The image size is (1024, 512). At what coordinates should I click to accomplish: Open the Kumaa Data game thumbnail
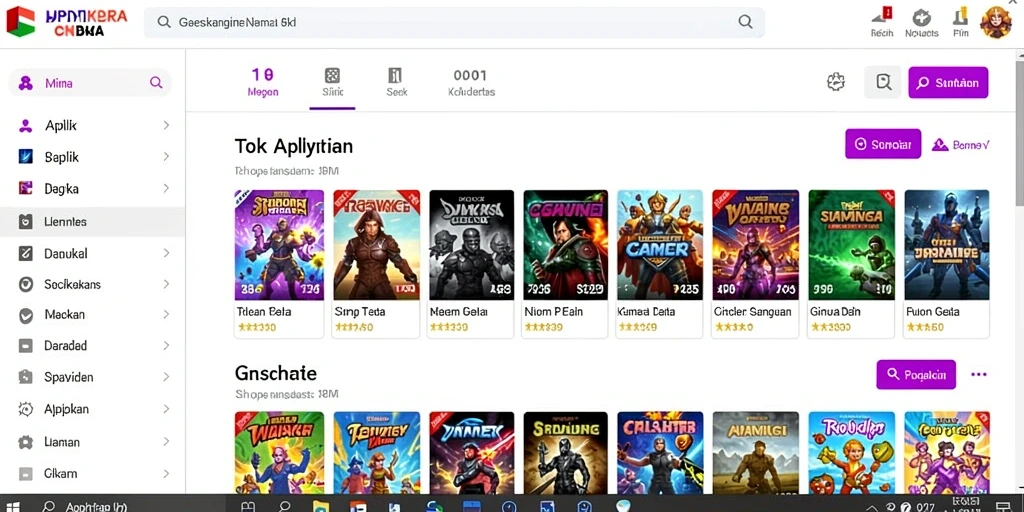pyautogui.click(x=660, y=245)
